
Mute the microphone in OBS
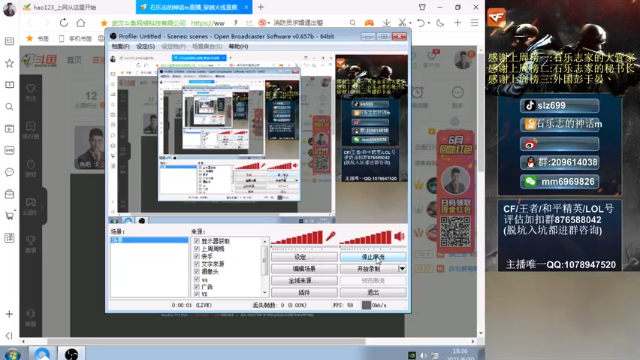click(331, 236)
